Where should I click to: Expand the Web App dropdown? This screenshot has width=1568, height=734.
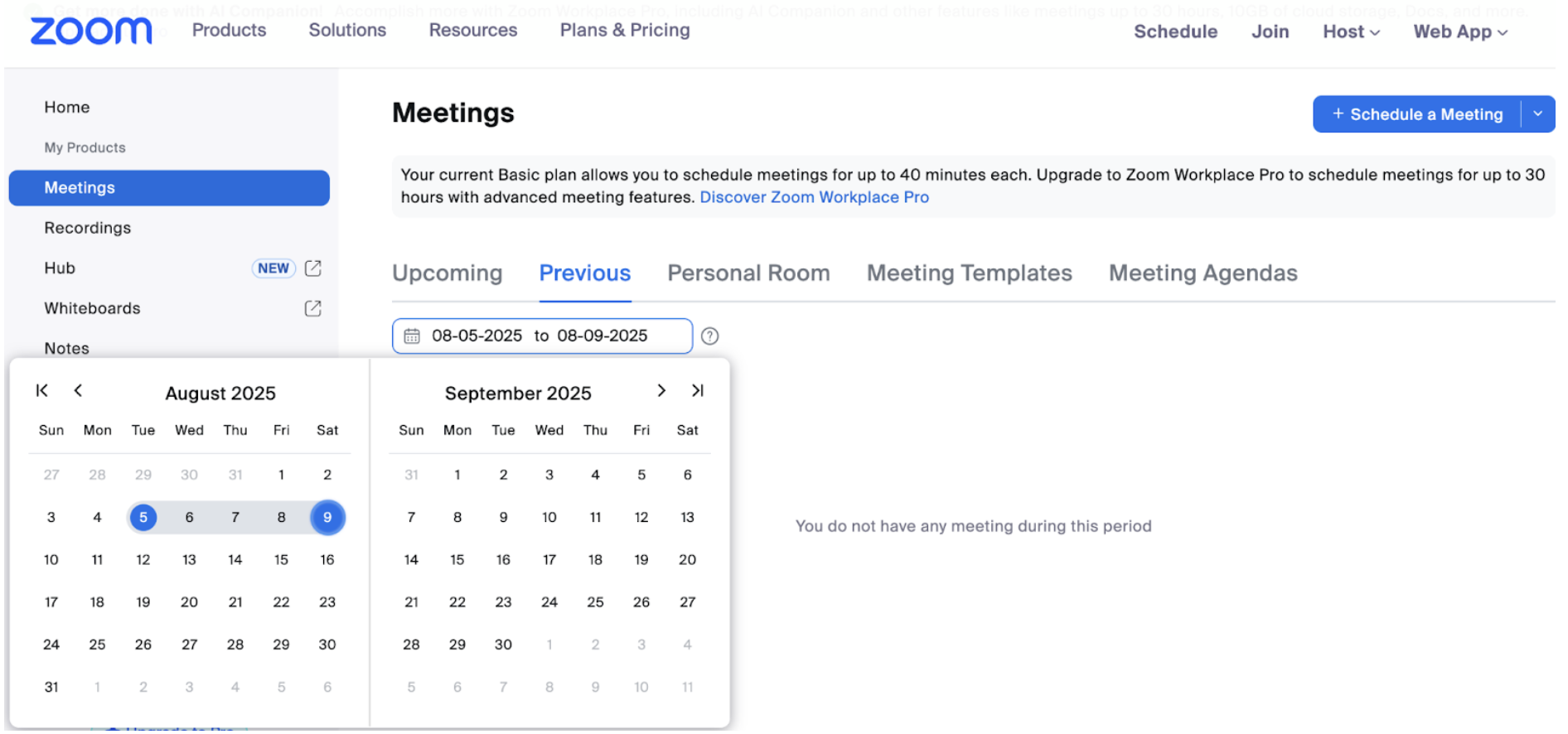1459,31
